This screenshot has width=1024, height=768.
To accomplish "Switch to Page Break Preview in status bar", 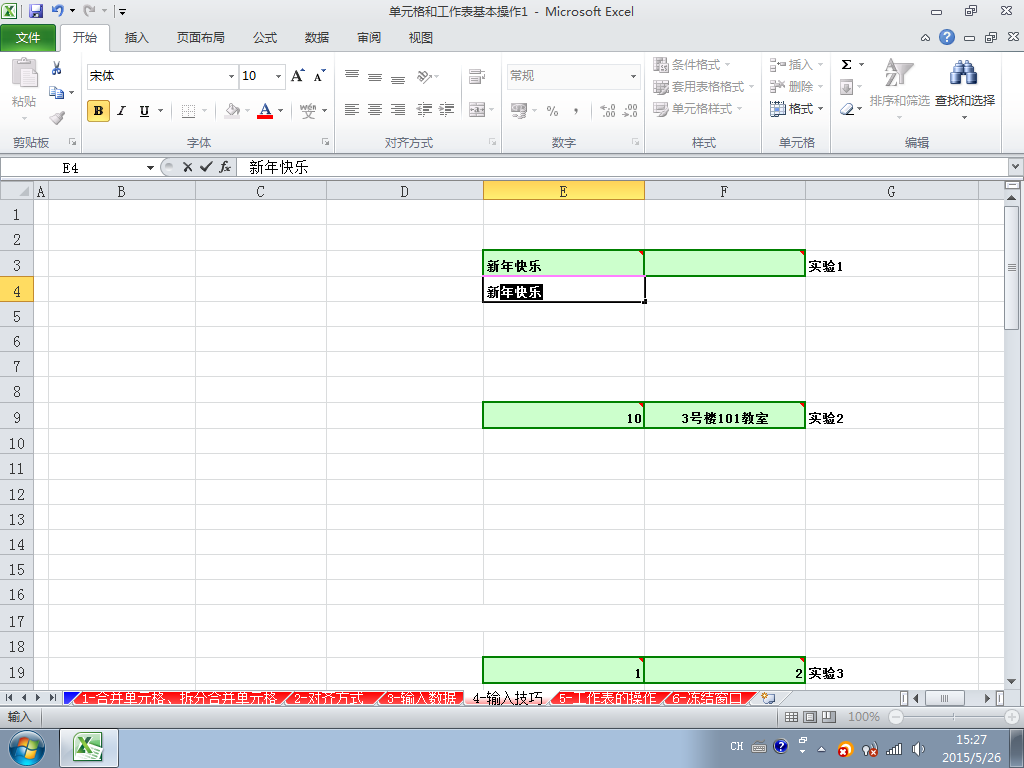I will pos(829,717).
